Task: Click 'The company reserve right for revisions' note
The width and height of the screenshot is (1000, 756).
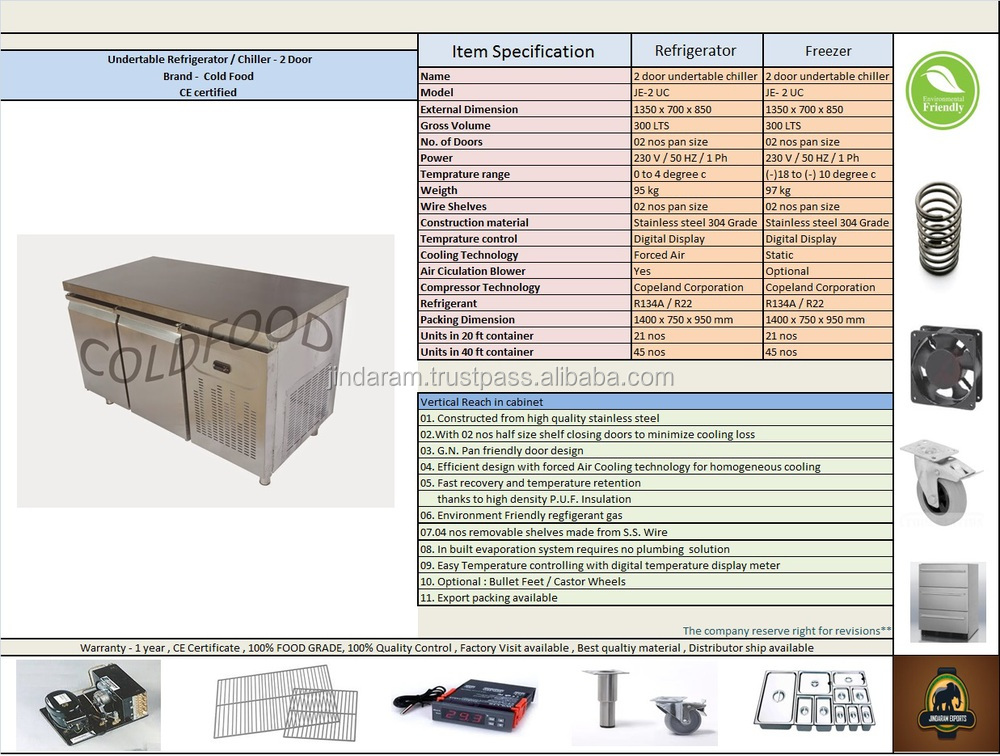Action: tap(787, 631)
